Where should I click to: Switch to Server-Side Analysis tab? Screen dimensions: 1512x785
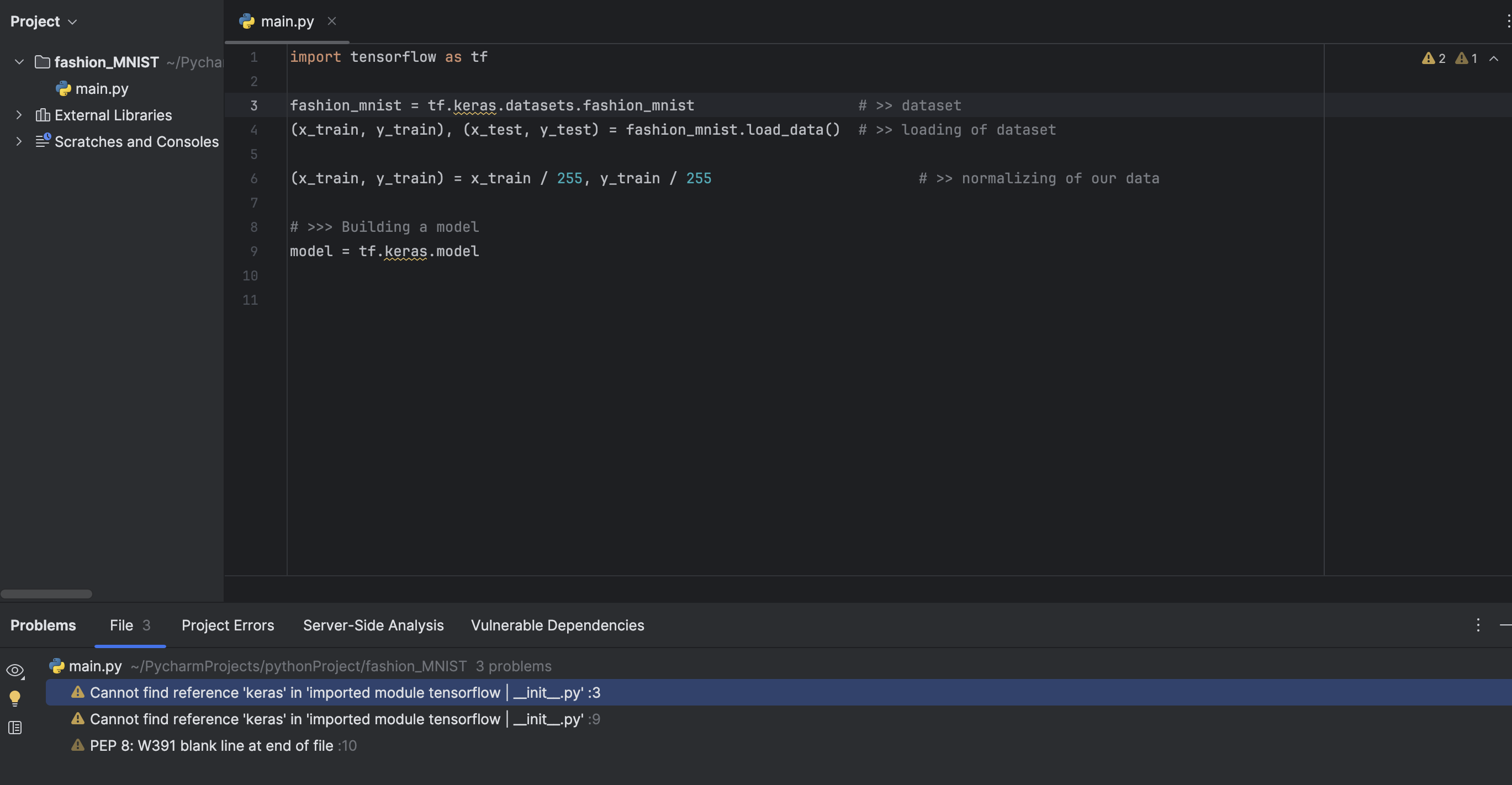373,625
